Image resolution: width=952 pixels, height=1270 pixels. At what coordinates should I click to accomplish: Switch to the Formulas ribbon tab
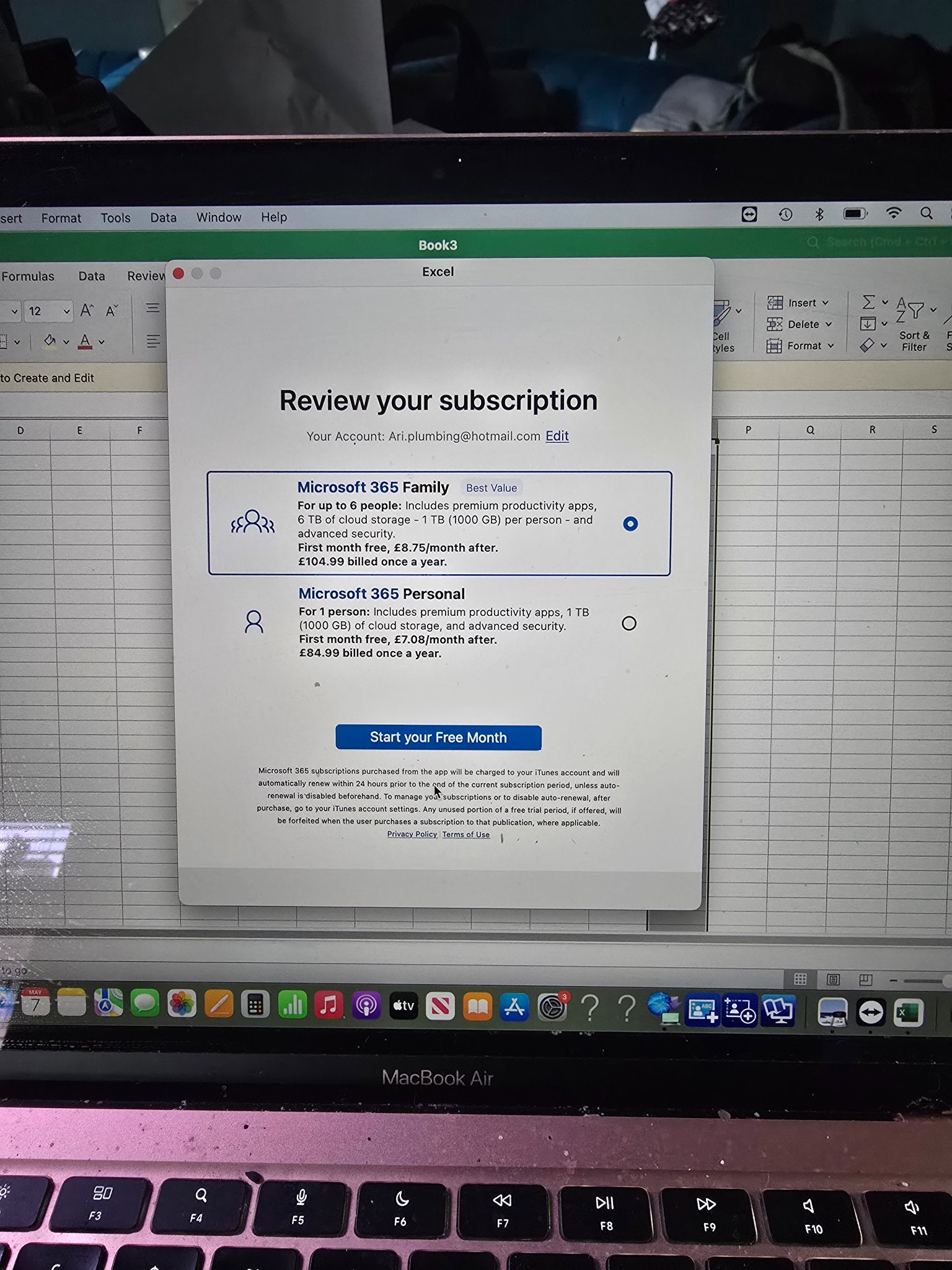tap(28, 277)
